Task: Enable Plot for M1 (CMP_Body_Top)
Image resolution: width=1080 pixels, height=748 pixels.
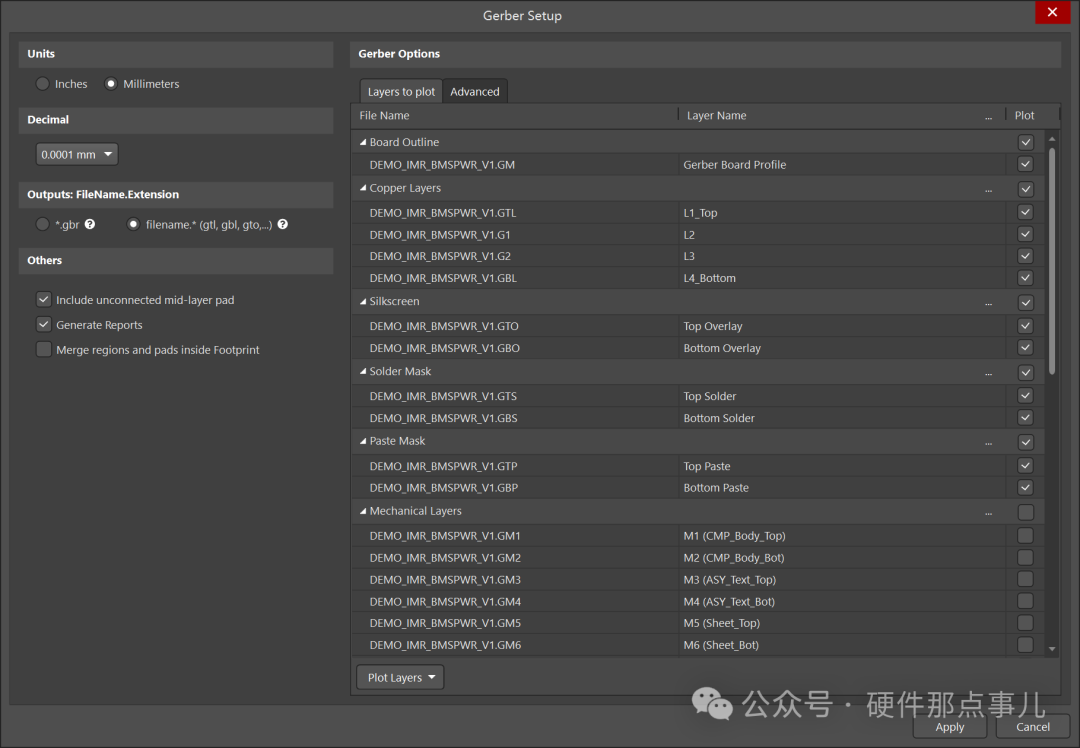Action: pos(1026,535)
